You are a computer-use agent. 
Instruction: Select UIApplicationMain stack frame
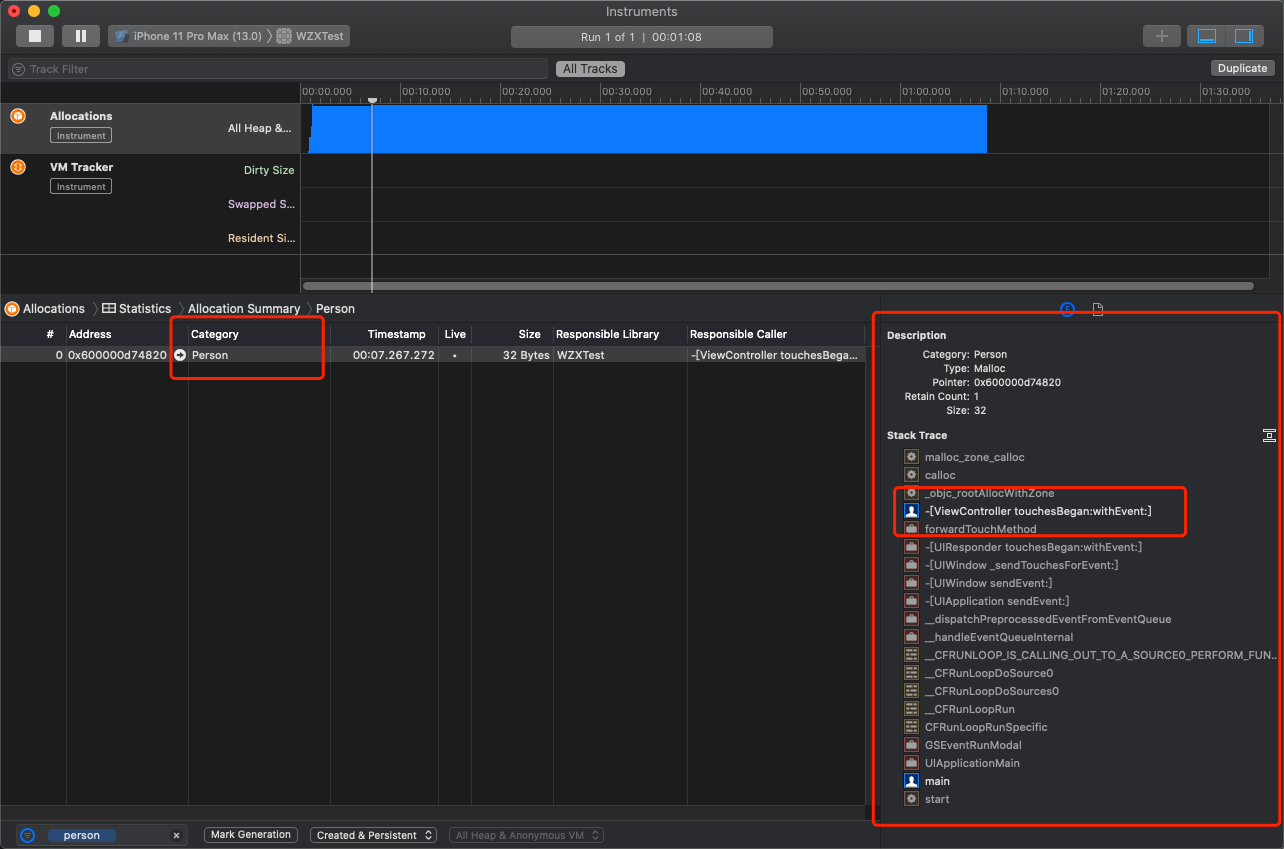972,763
